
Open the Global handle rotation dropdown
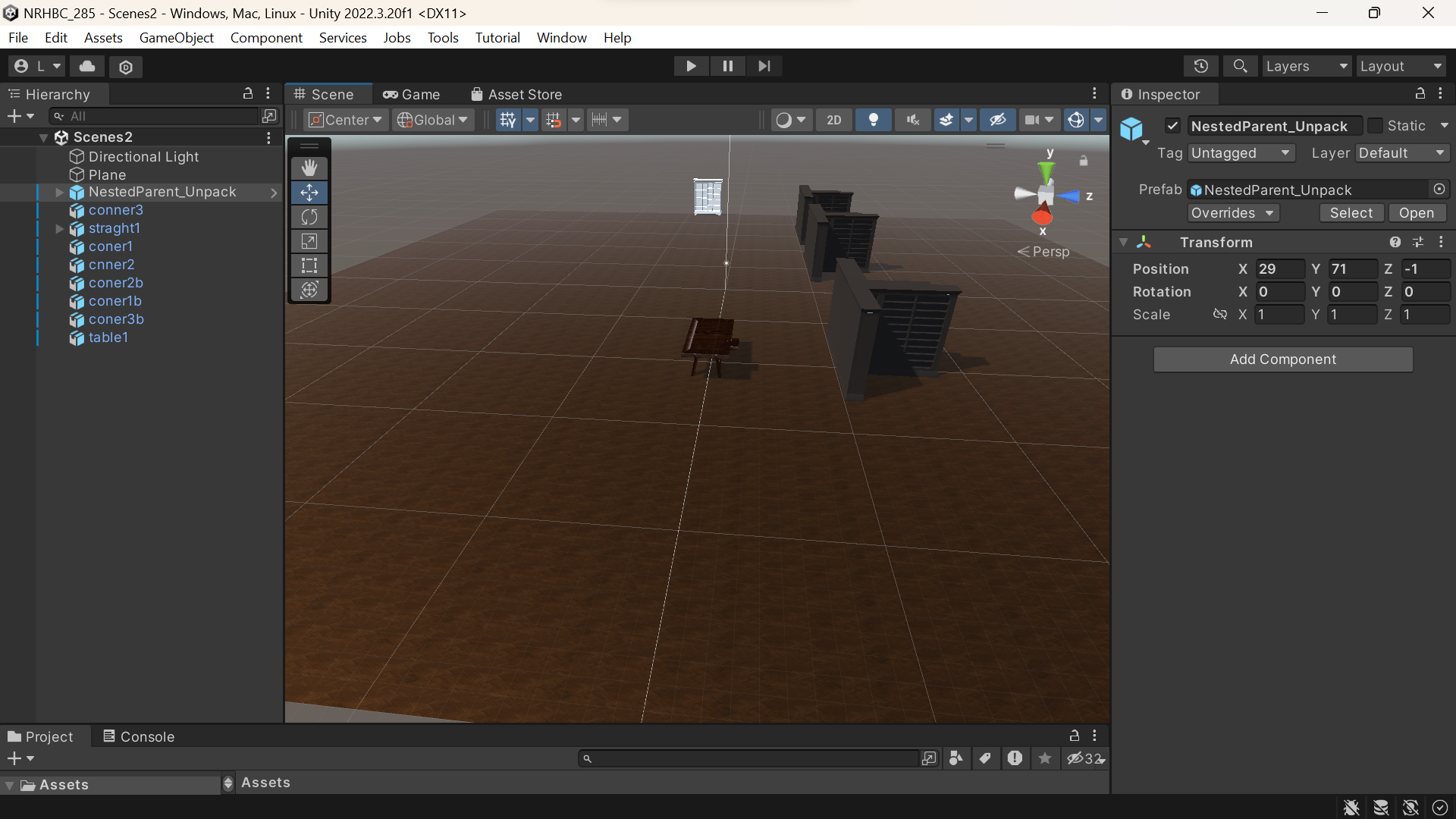[433, 120]
